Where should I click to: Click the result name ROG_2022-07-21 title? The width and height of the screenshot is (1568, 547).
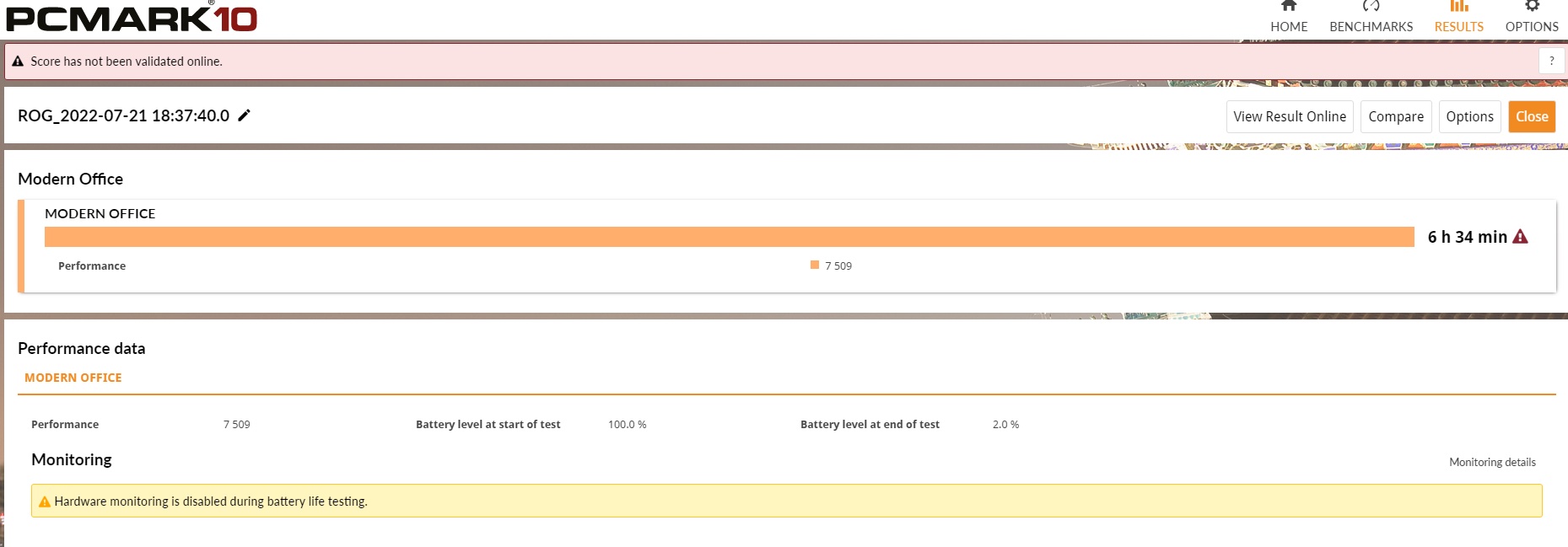coord(123,115)
